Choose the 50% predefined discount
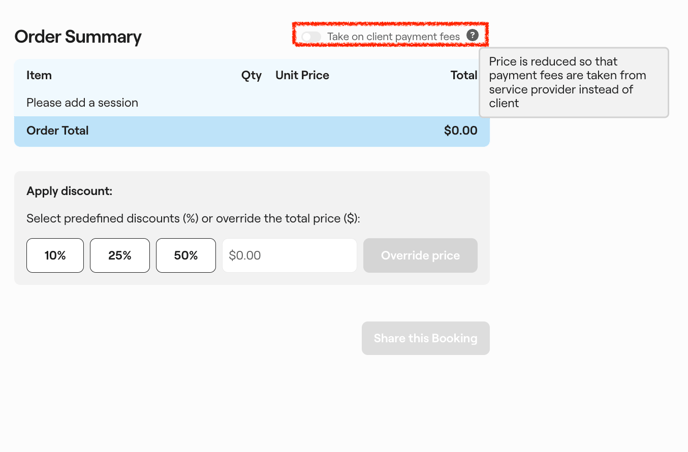Viewport: 688px width, 452px height. click(186, 256)
